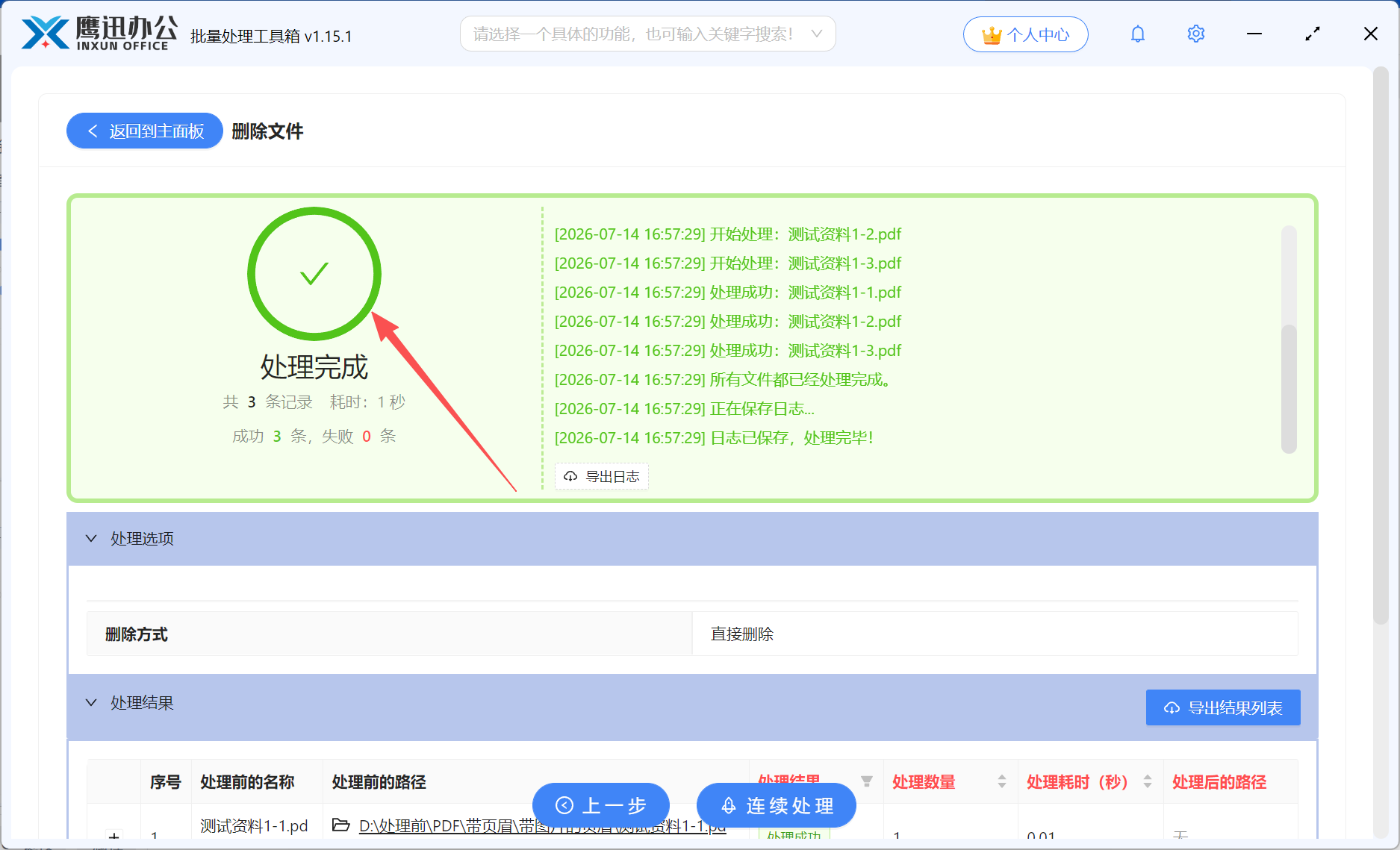Click the crown icon in 个人中心

991,34
